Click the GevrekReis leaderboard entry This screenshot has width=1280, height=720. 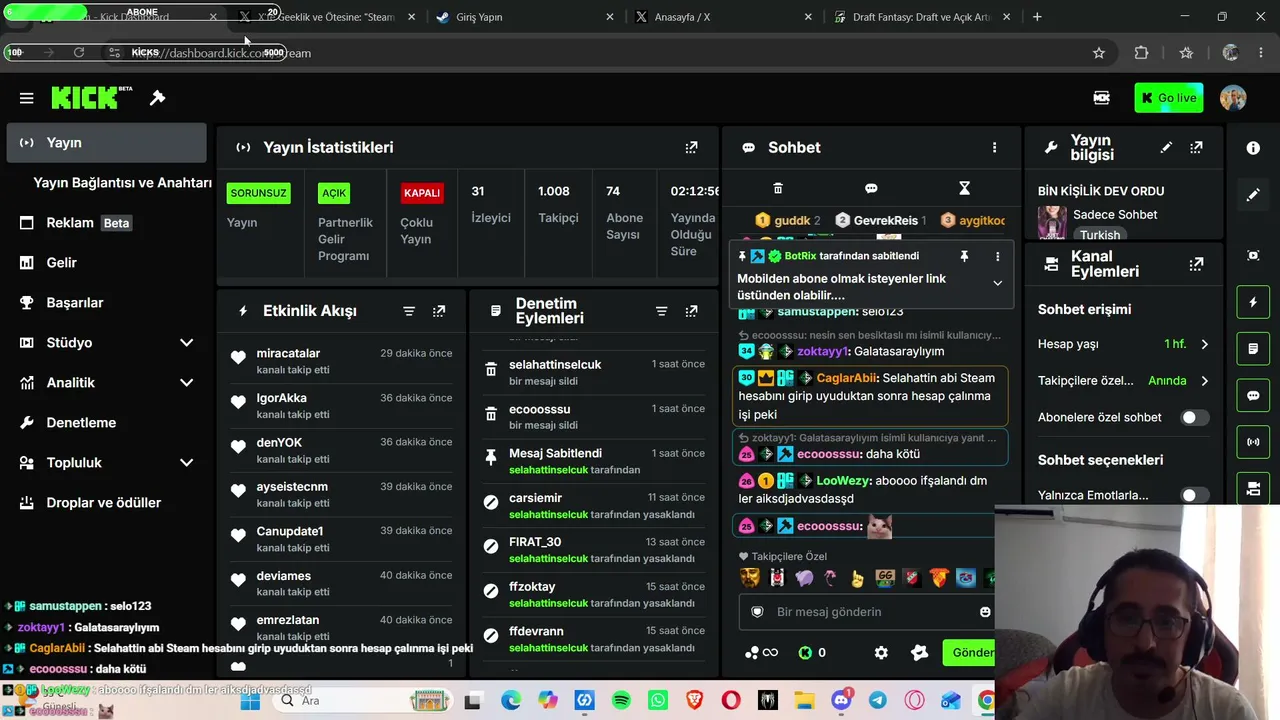tap(881, 220)
